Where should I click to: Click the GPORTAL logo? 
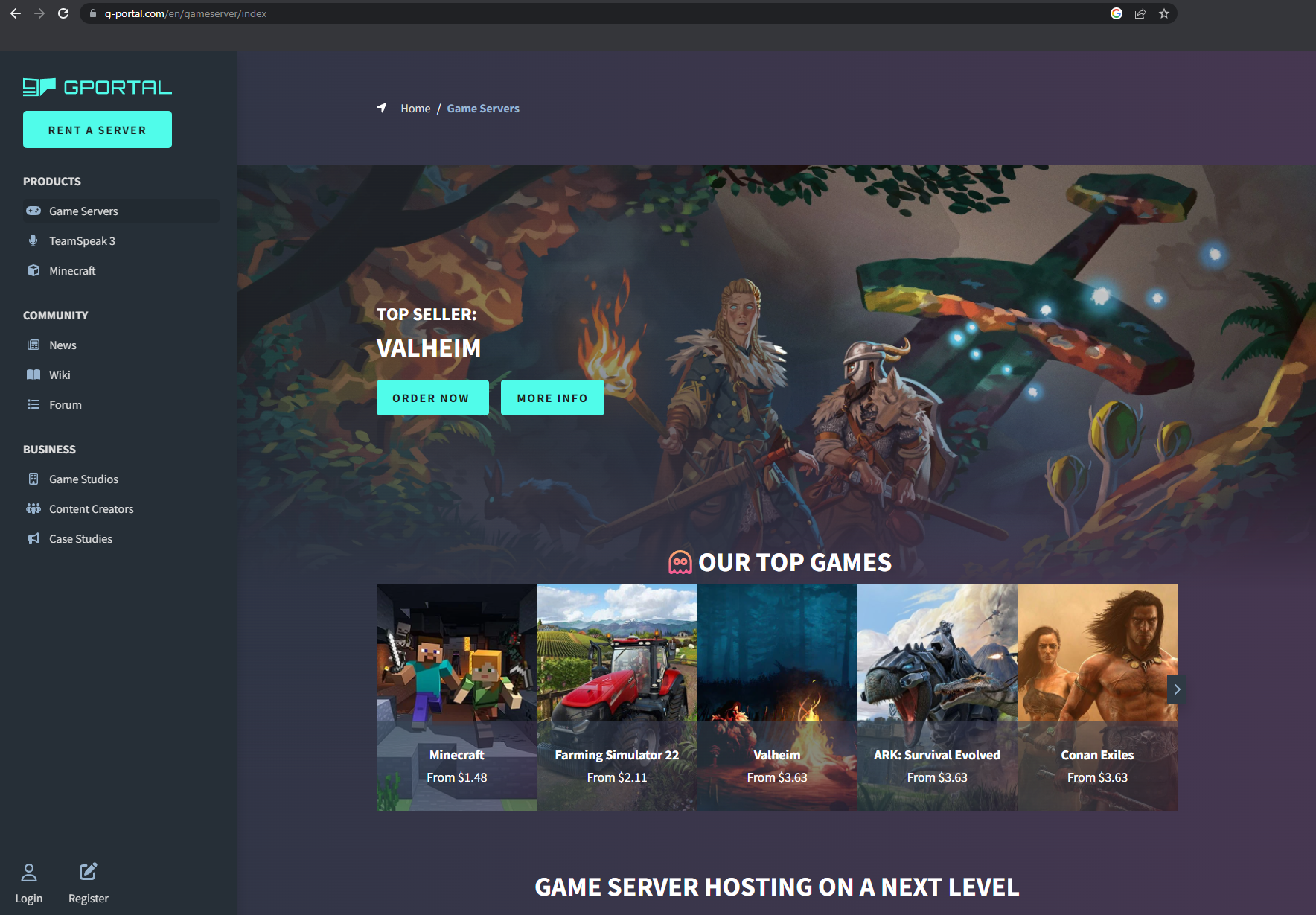pyautogui.click(x=98, y=87)
